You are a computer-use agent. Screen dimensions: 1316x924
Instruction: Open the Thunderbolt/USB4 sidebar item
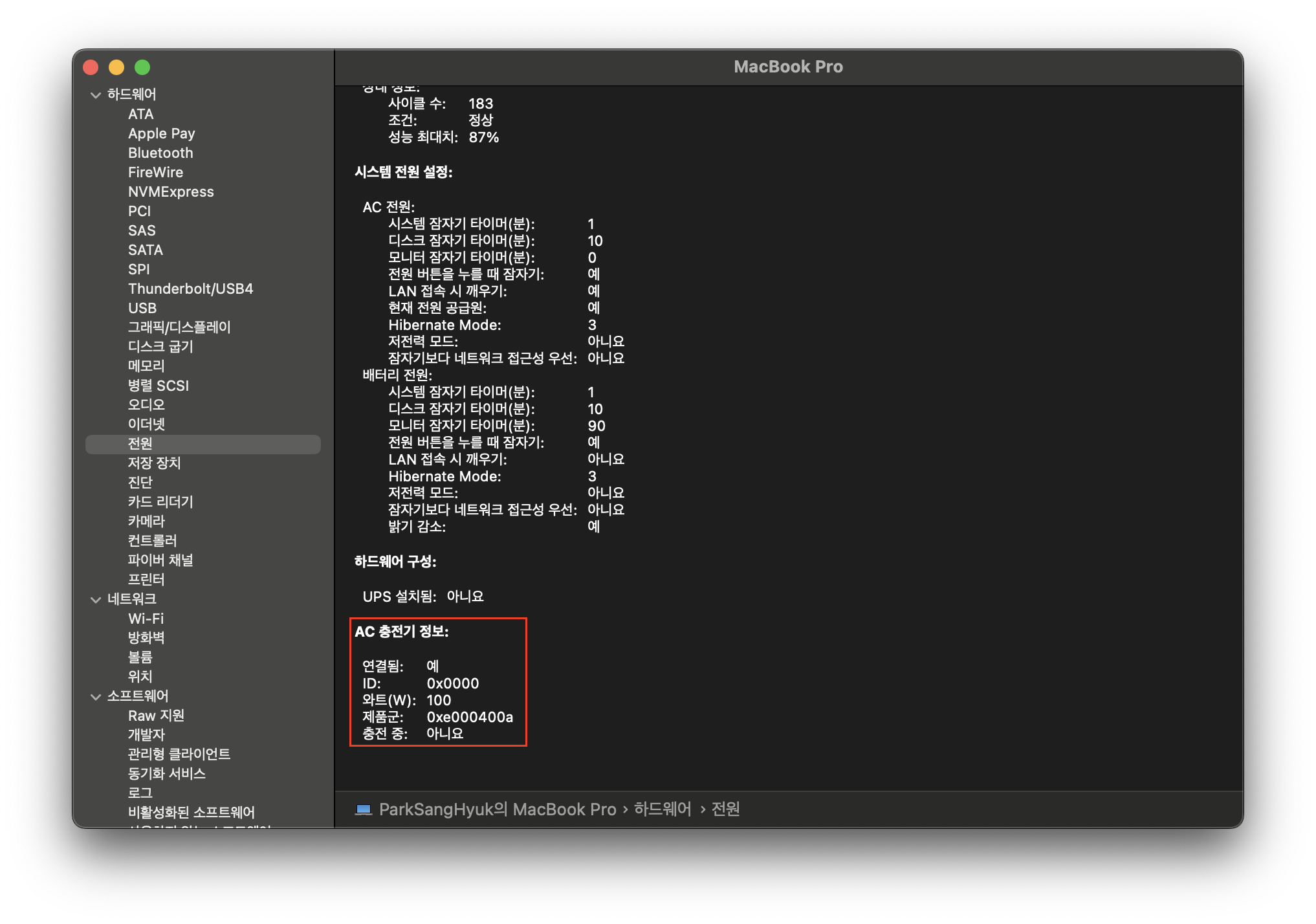click(x=190, y=289)
